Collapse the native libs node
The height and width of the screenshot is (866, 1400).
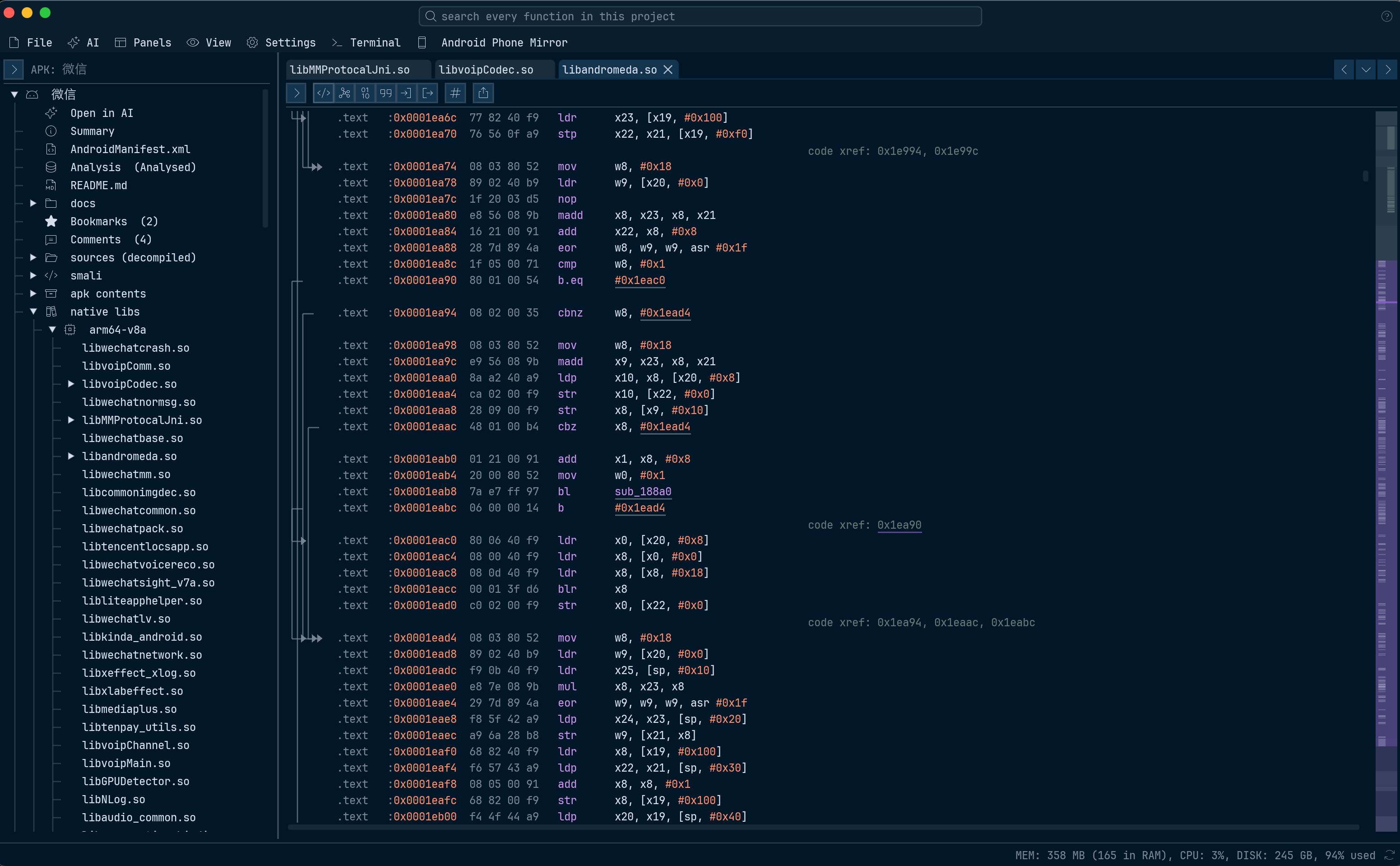click(x=33, y=312)
